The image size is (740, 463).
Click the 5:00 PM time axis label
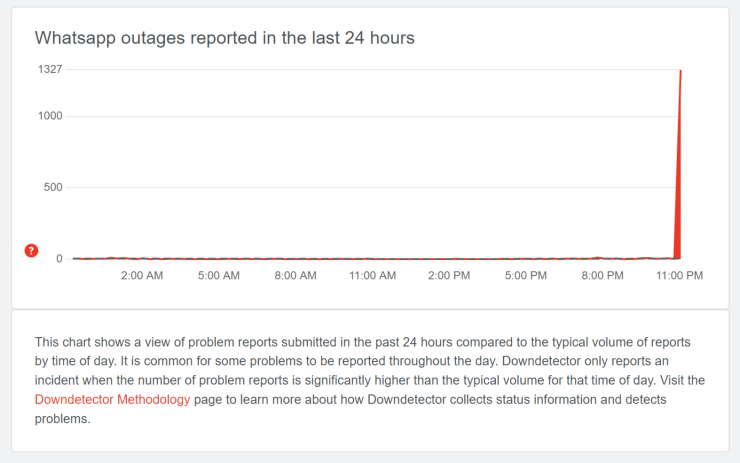[x=526, y=276]
